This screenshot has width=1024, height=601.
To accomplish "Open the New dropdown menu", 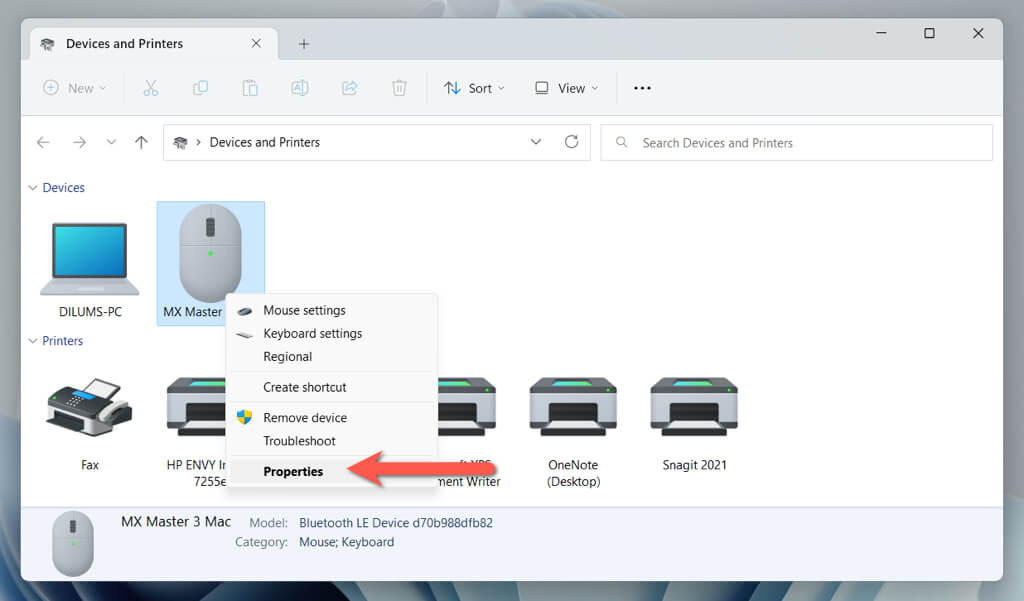I will click(74, 88).
